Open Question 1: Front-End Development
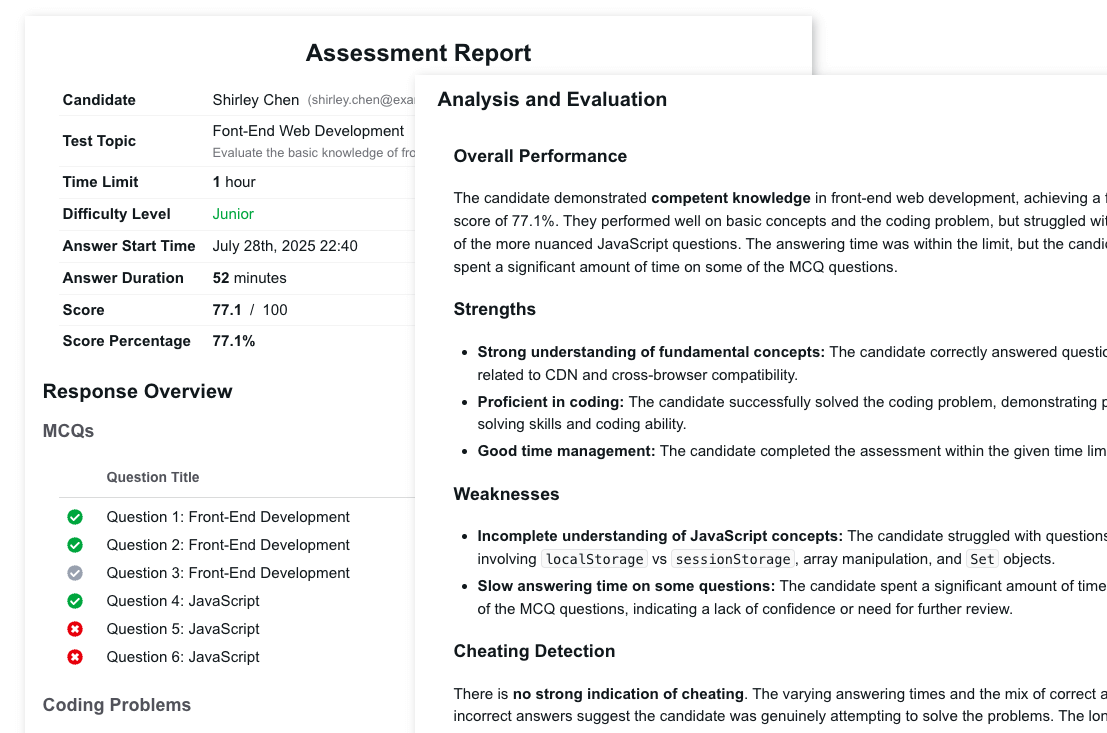 pos(228,517)
